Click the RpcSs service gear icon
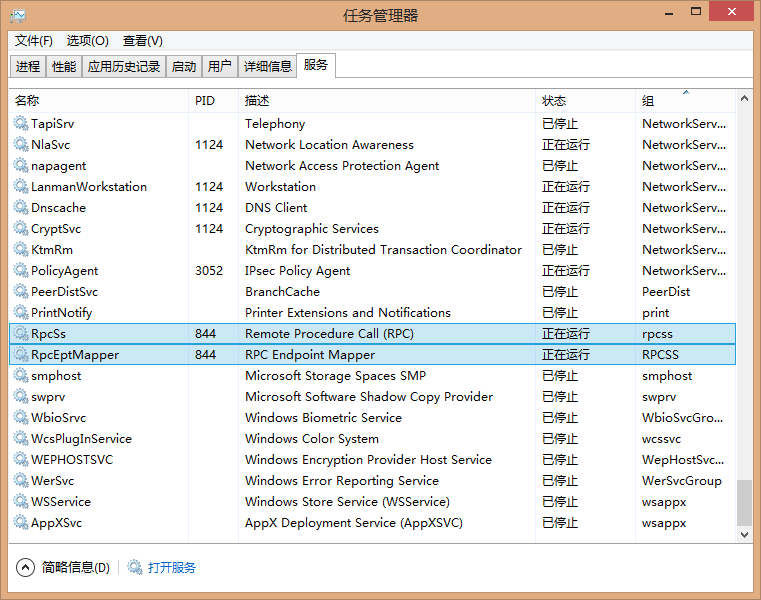 tap(21, 333)
